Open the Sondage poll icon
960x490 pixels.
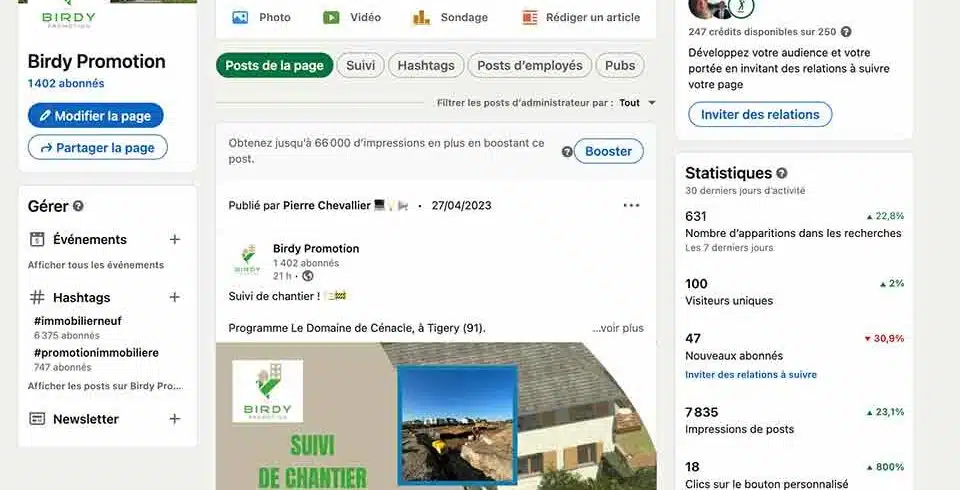click(x=421, y=18)
